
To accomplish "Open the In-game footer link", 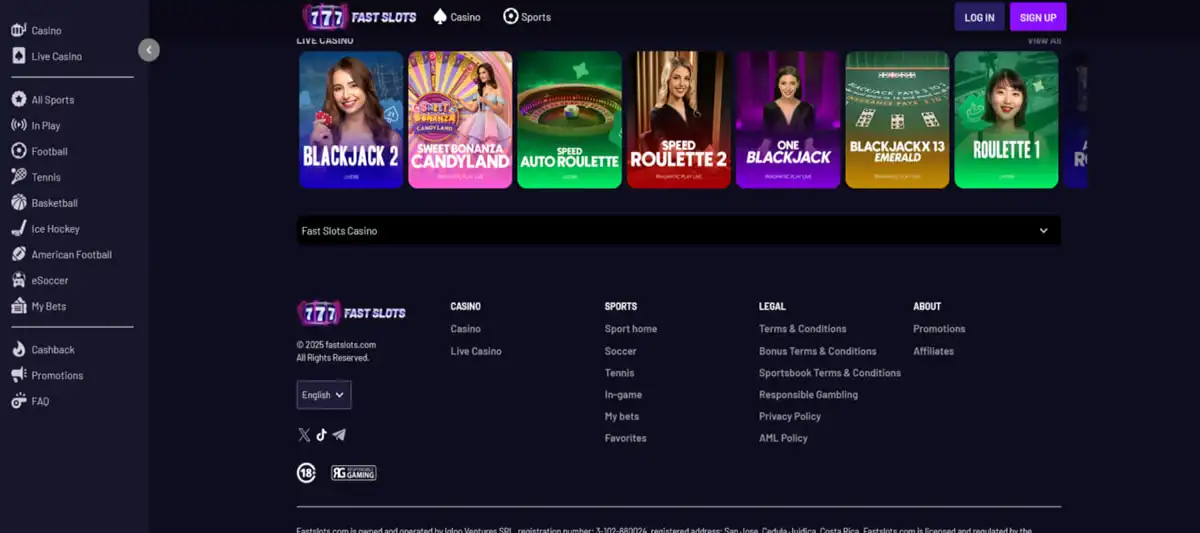I will coord(623,395).
